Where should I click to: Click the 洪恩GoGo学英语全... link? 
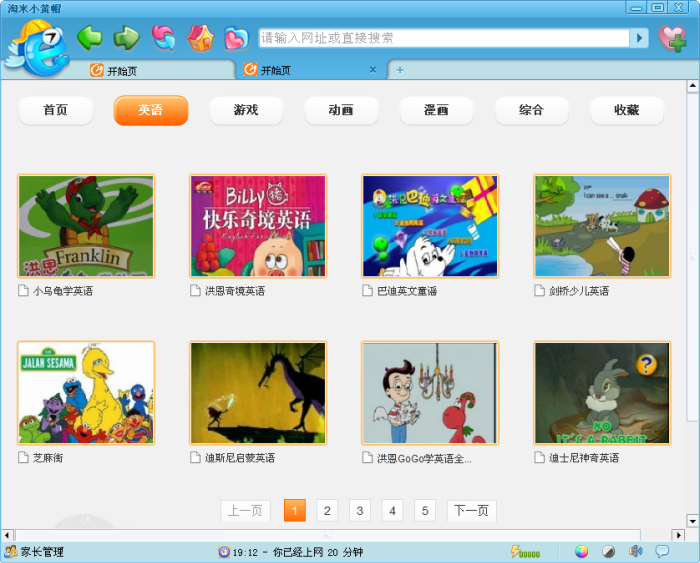coord(424,458)
